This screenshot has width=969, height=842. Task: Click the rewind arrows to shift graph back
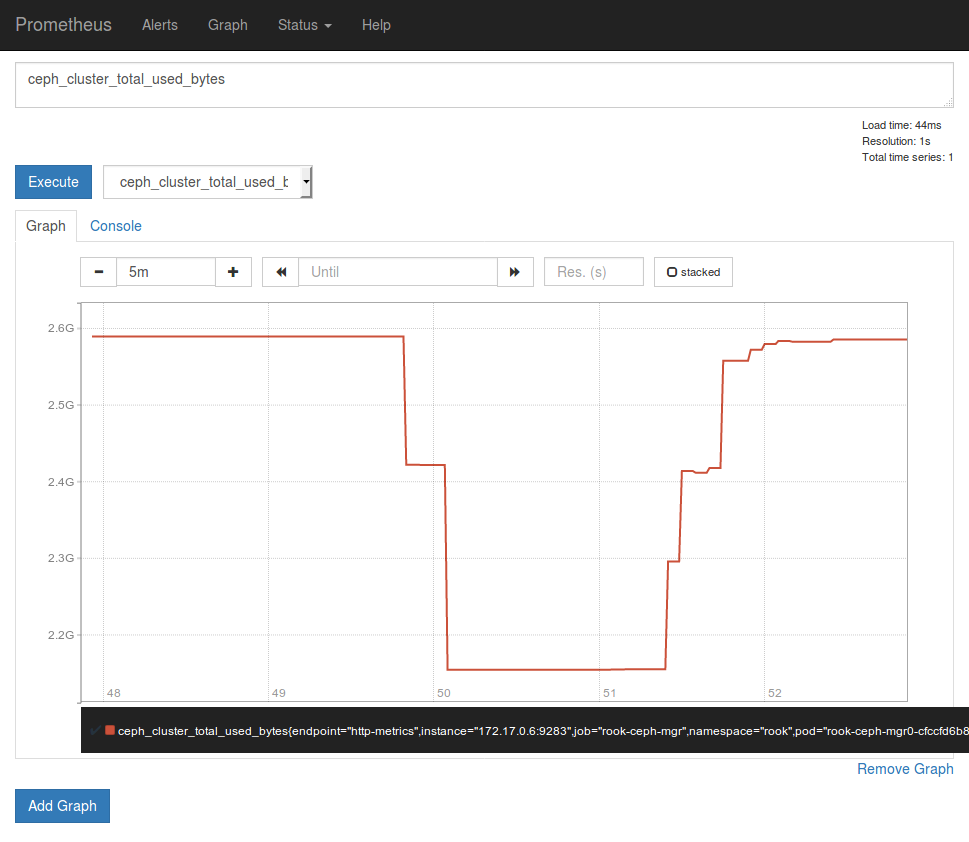[x=282, y=271]
